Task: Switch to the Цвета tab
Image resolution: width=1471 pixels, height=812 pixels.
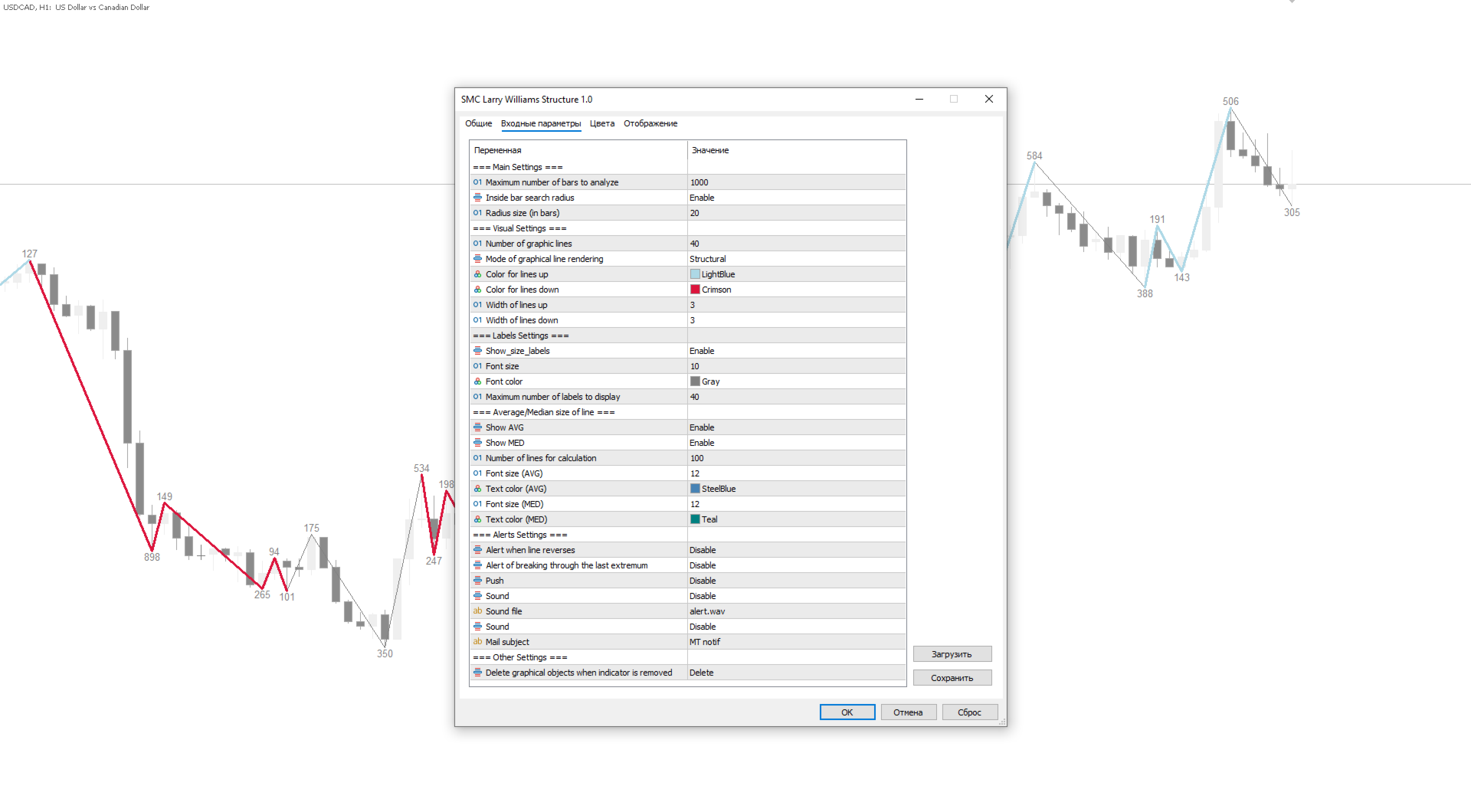Action: coord(602,123)
